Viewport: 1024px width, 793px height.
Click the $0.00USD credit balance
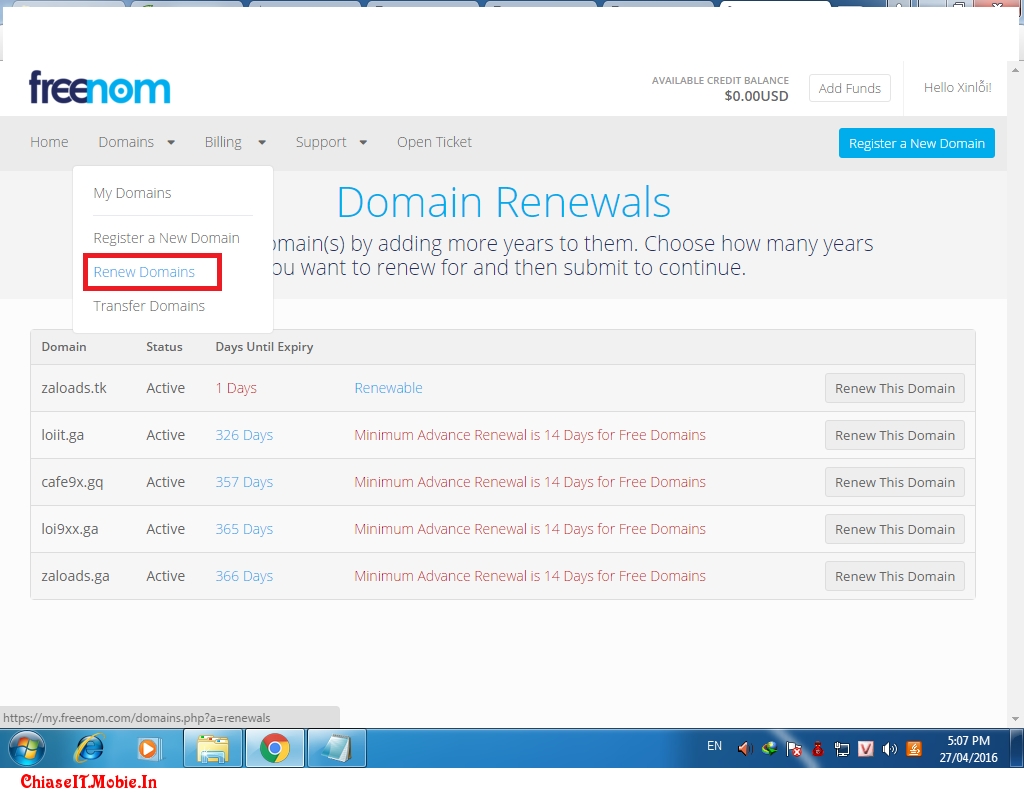[x=756, y=96]
